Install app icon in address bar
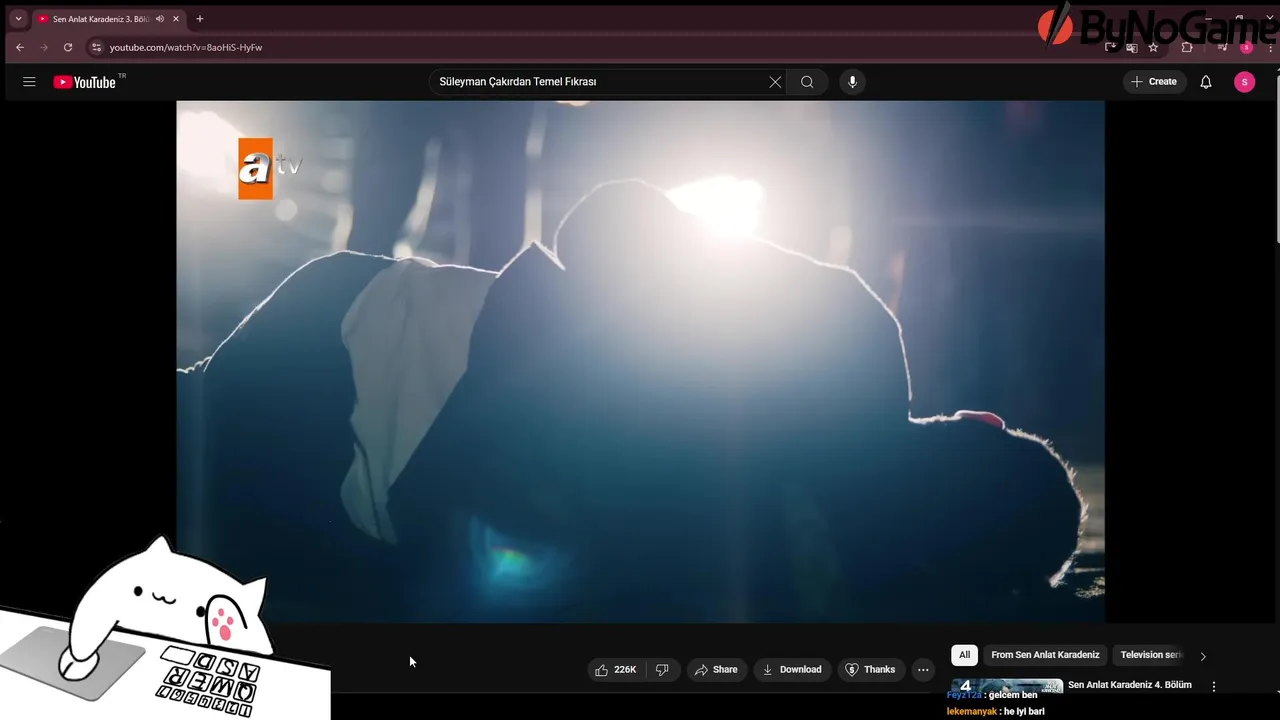This screenshot has height=720, width=1280. 1111,47
